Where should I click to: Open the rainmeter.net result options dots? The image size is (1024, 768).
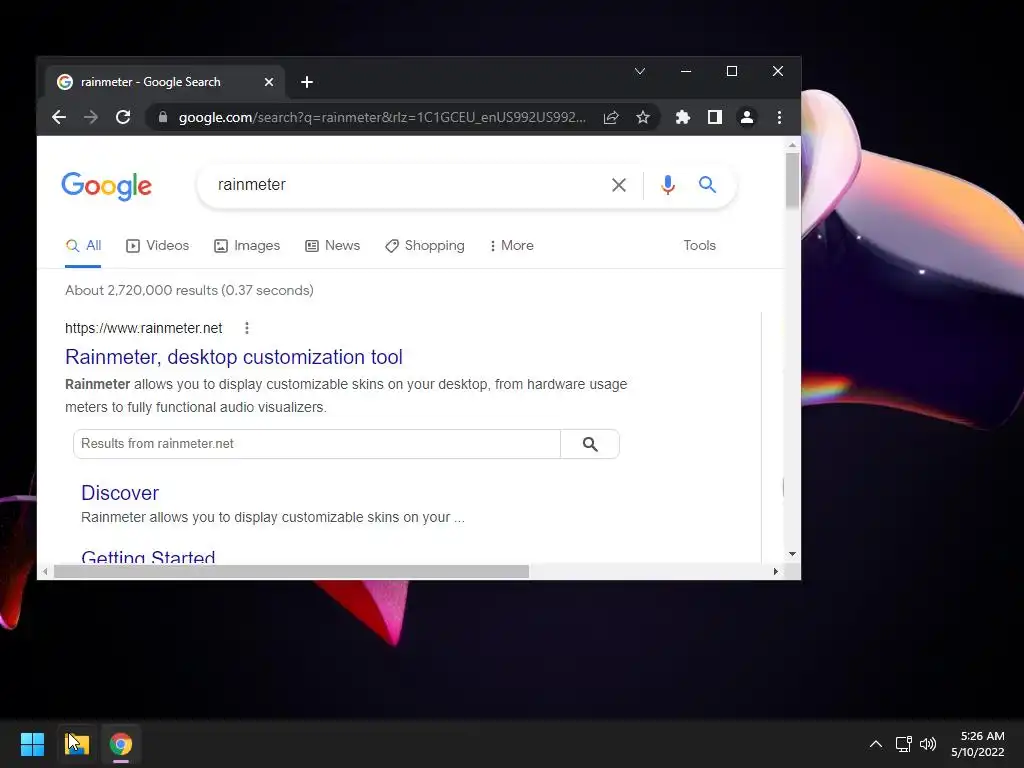tap(247, 328)
